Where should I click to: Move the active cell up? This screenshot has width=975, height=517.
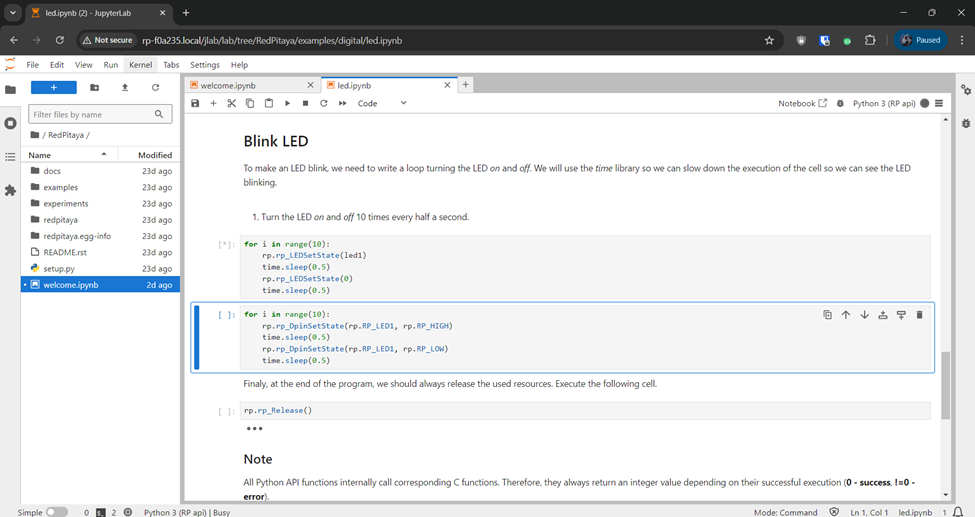(x=846, y=315)
